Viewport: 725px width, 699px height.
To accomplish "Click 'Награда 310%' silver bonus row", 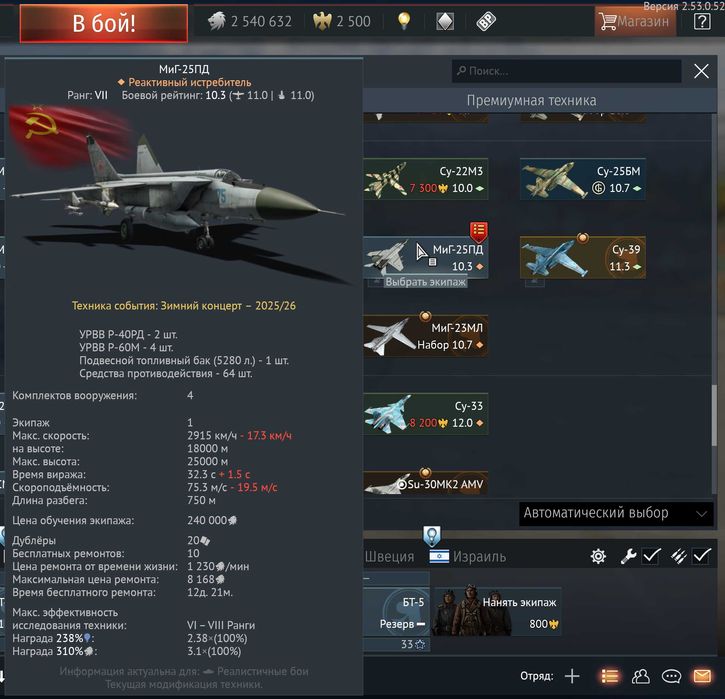I will pyautogui.click(x=126, y=651).
